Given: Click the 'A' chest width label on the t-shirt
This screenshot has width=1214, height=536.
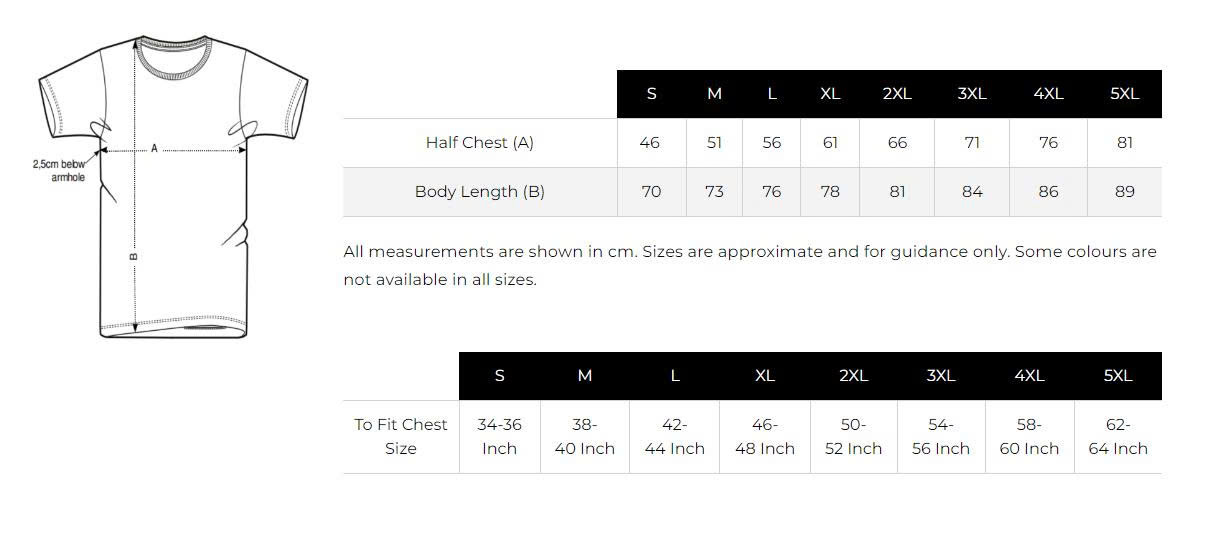Looking at the screenshot, I should 154,149.
